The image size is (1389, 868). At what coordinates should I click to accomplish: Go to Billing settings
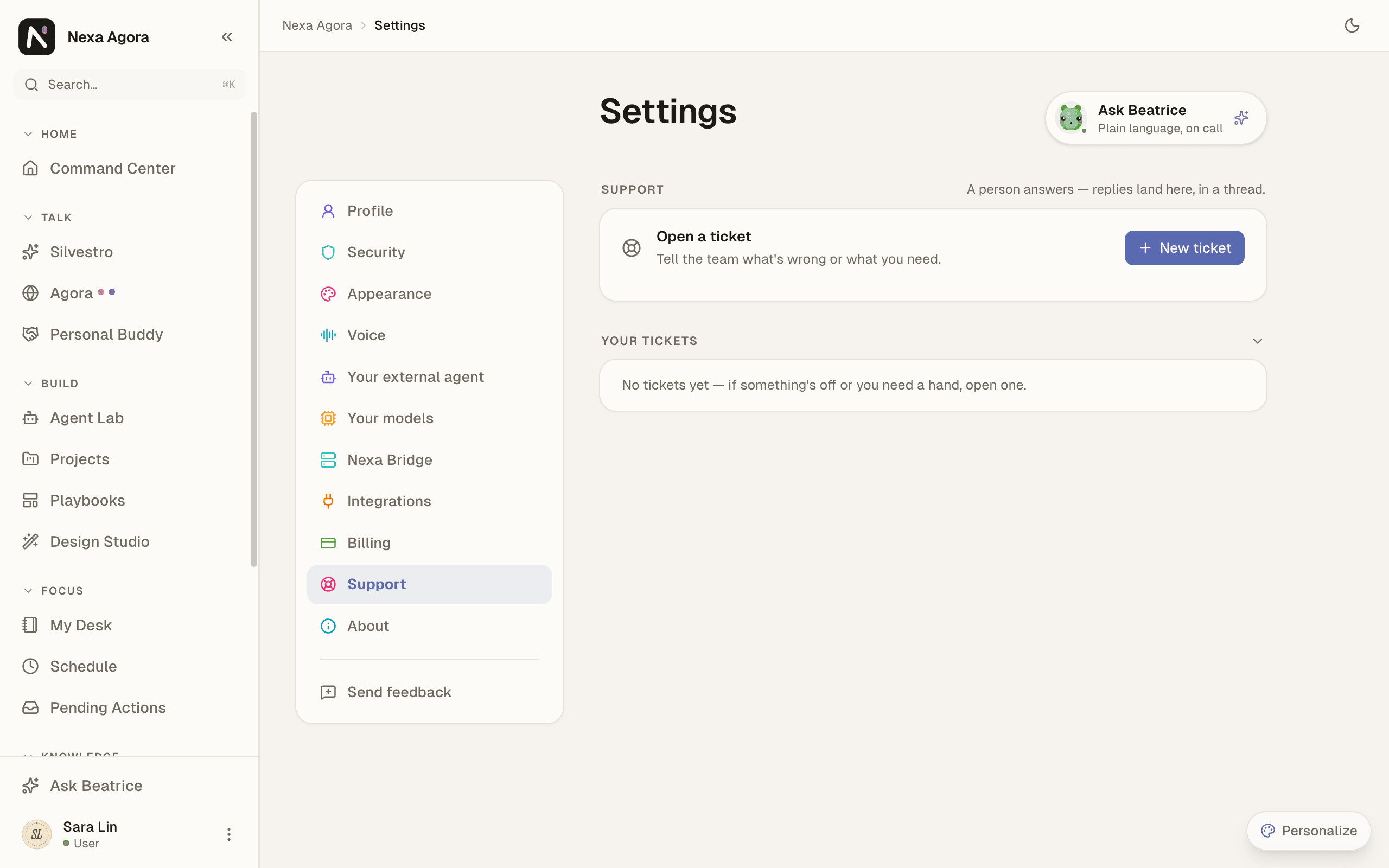coord(429,543)
